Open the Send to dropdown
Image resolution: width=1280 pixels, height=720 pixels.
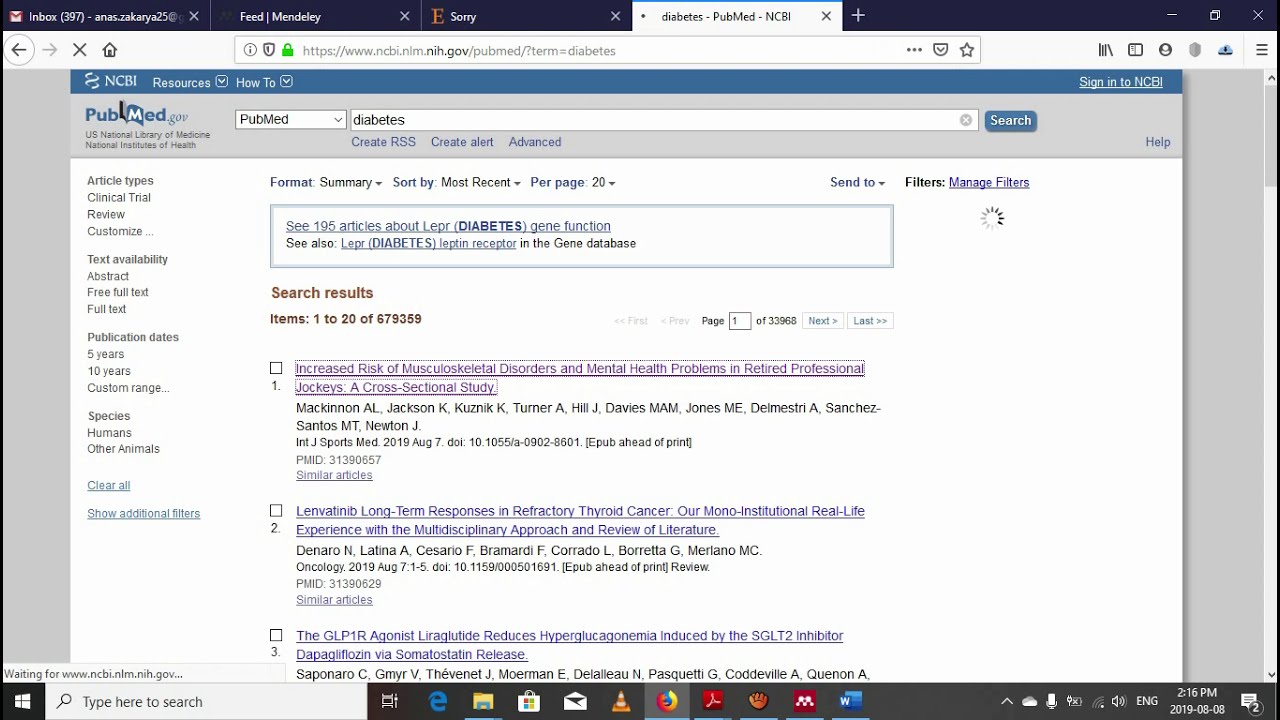857,182
